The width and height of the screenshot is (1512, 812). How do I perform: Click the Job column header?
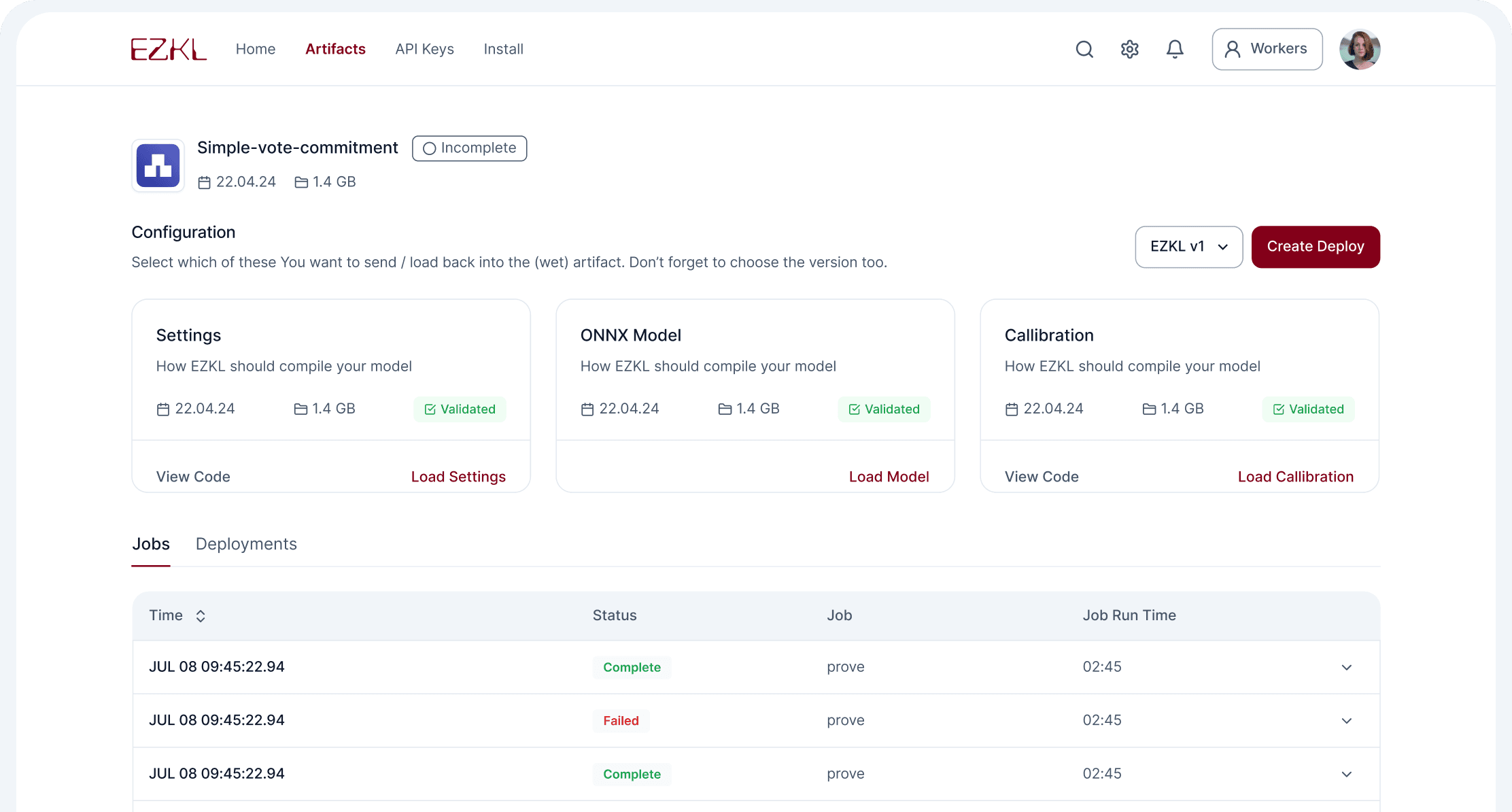coord(840,615)
